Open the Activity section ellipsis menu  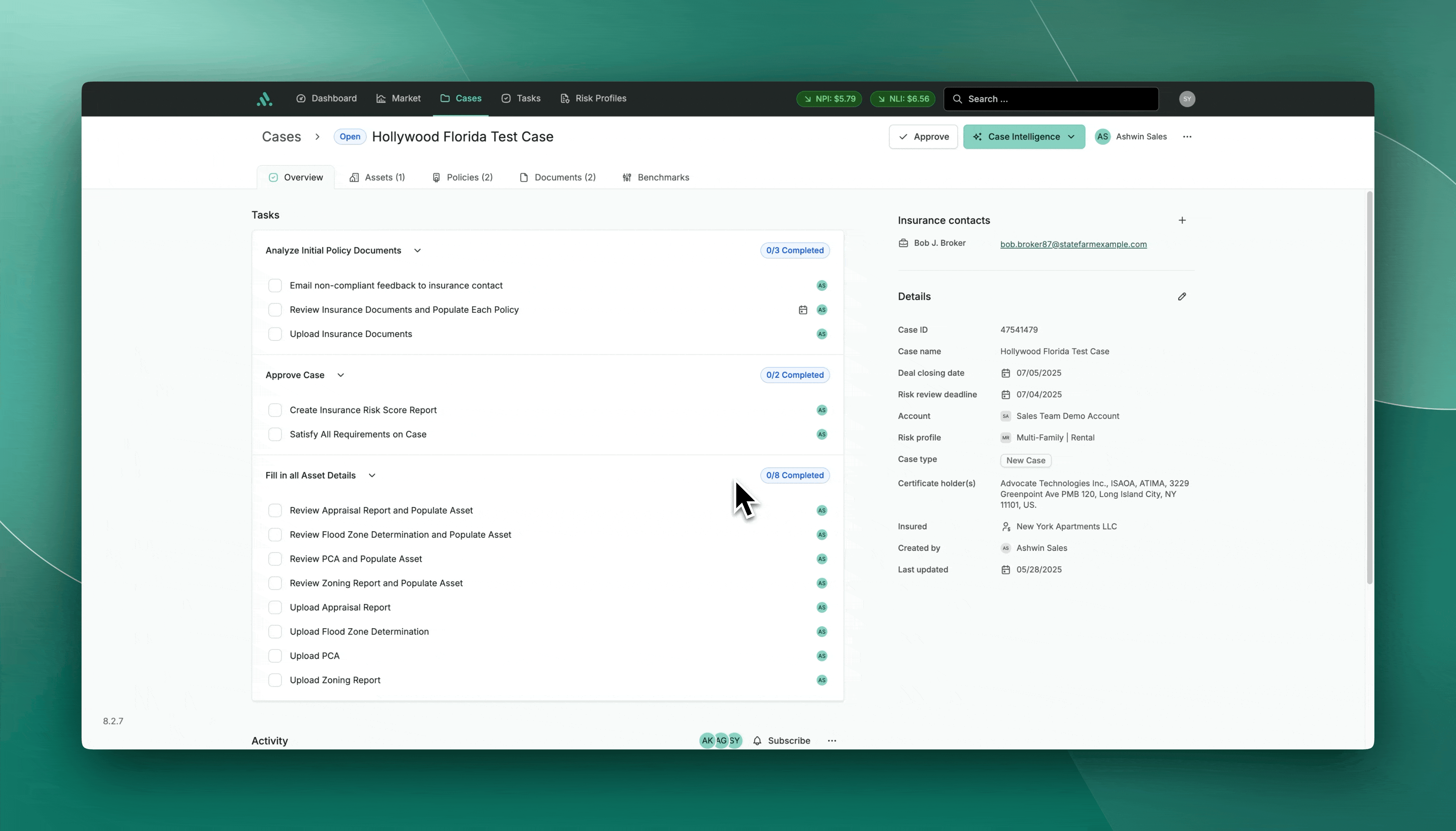(832, 741)
